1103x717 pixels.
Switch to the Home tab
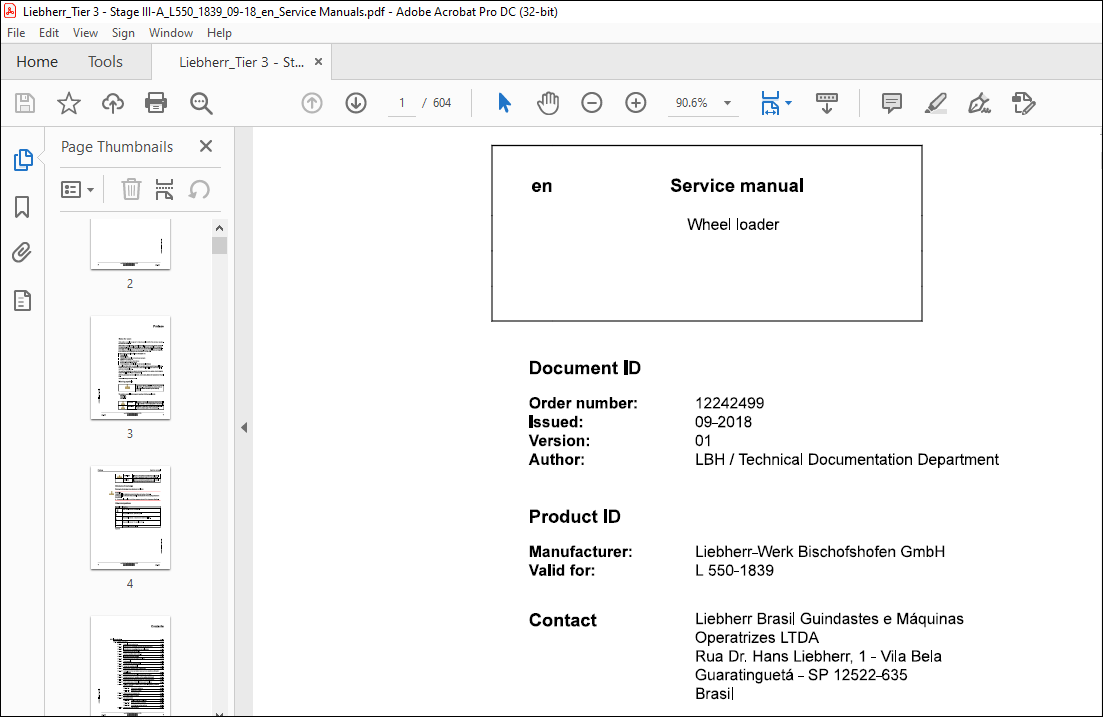pyautogui.click(x=37, y=62)
